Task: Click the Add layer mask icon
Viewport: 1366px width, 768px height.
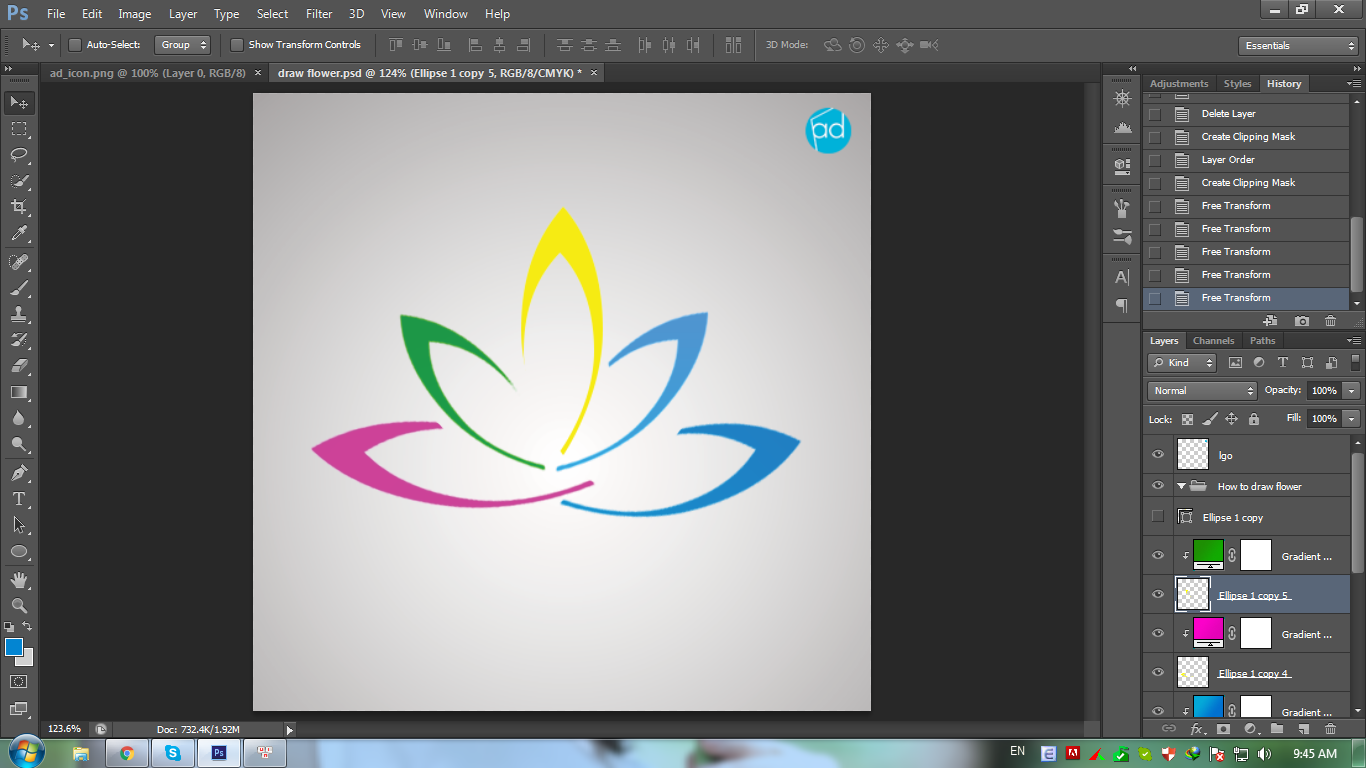Action: click(x=1224, y=729)
